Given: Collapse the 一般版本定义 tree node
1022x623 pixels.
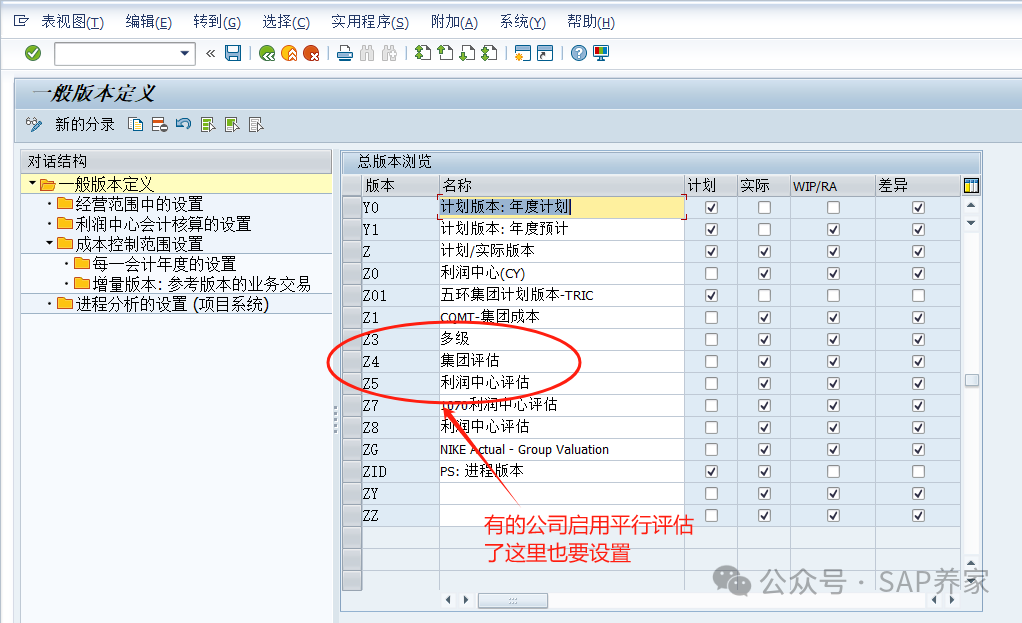Looking at the screenshot, I should (x=32, y=183).
